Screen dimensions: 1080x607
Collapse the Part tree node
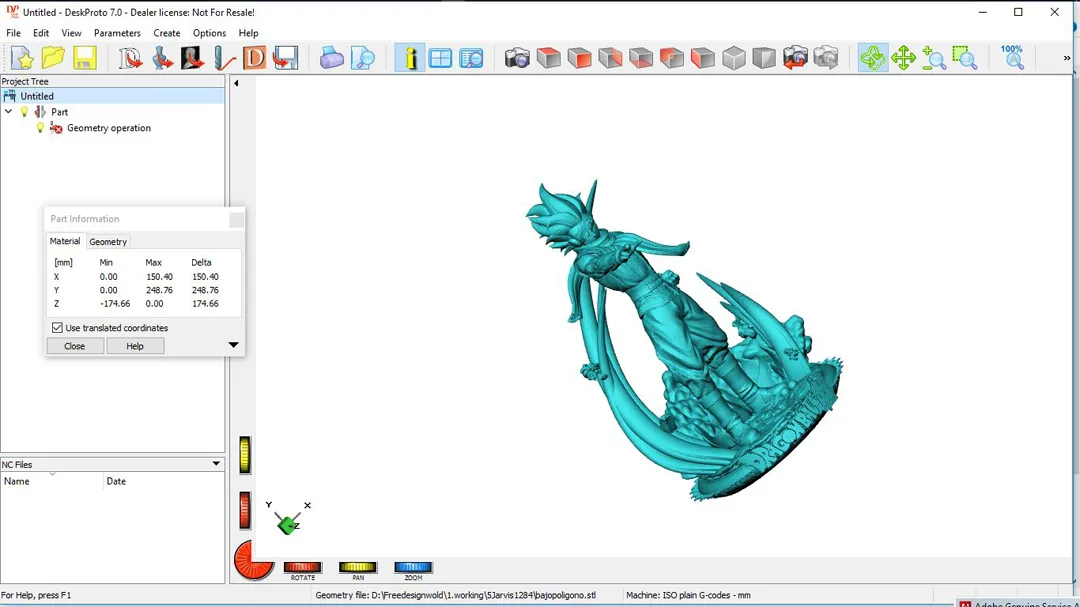(x=9, y=112)
